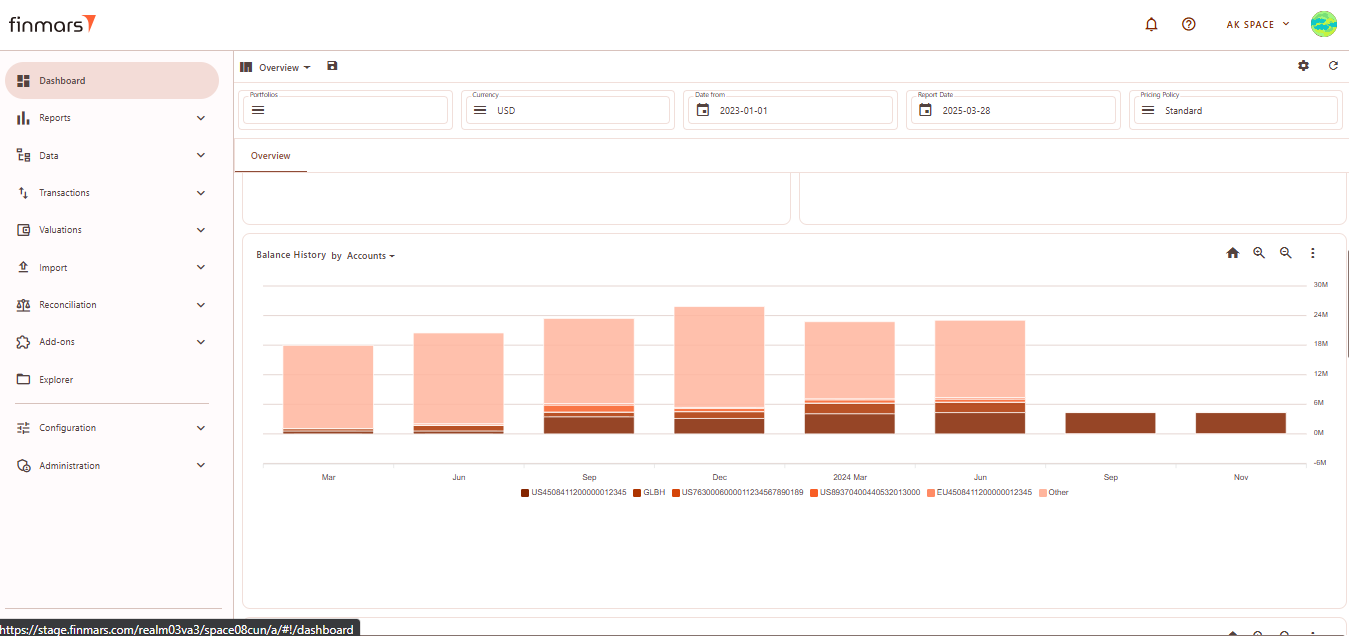Open the Accounts grouping dropdown
Image resolution: width=1349 pixels, height=636 pixels.
370,256
